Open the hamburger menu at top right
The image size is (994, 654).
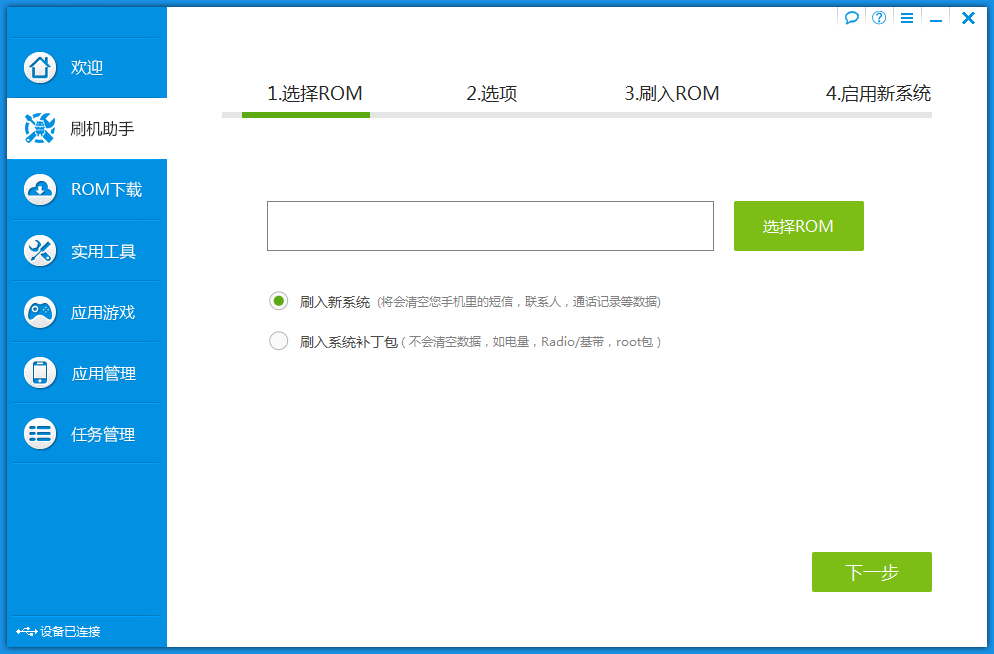click(x=906, y=17)
